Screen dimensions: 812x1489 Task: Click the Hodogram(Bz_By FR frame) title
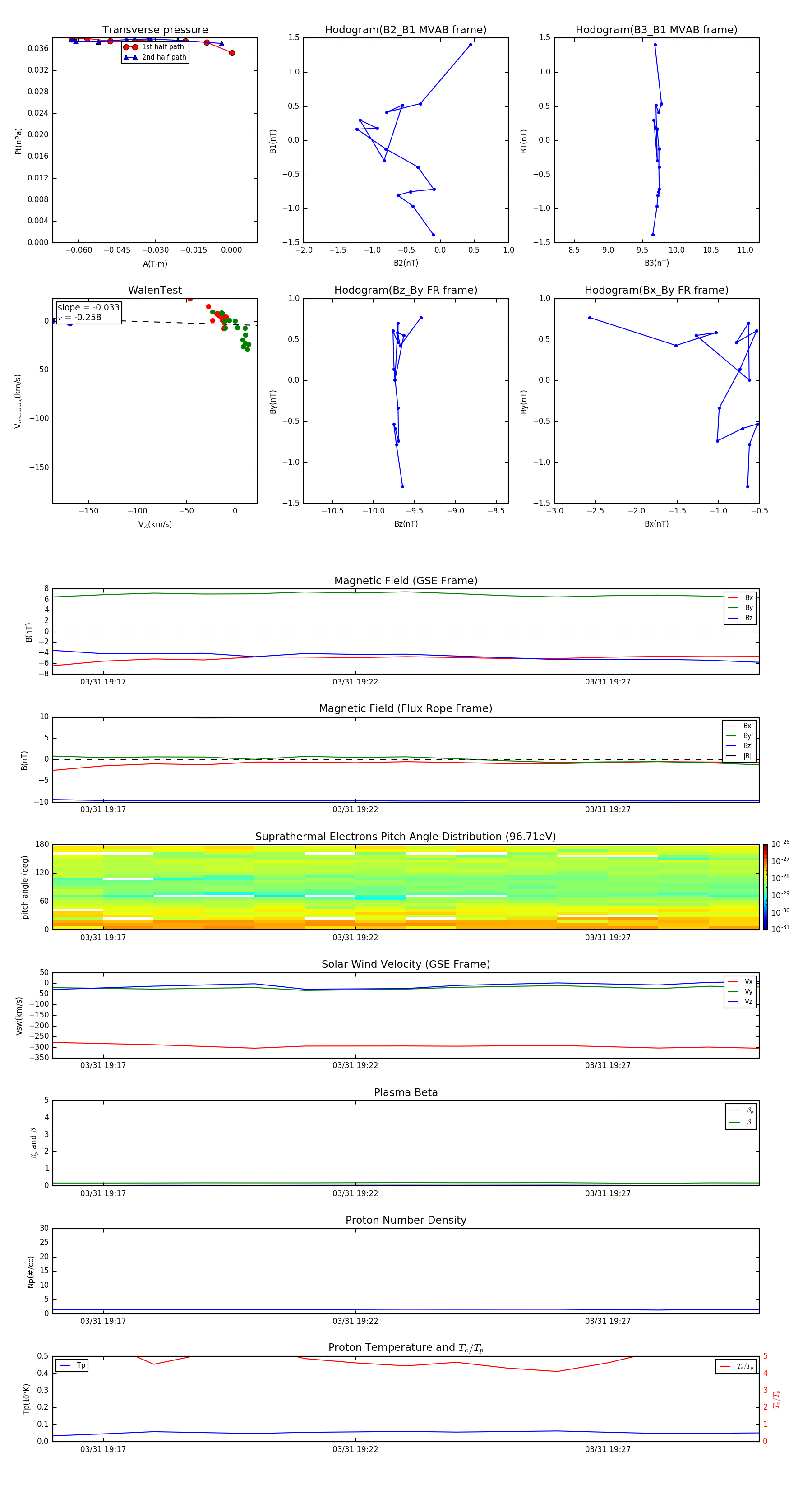coord(406,290)
